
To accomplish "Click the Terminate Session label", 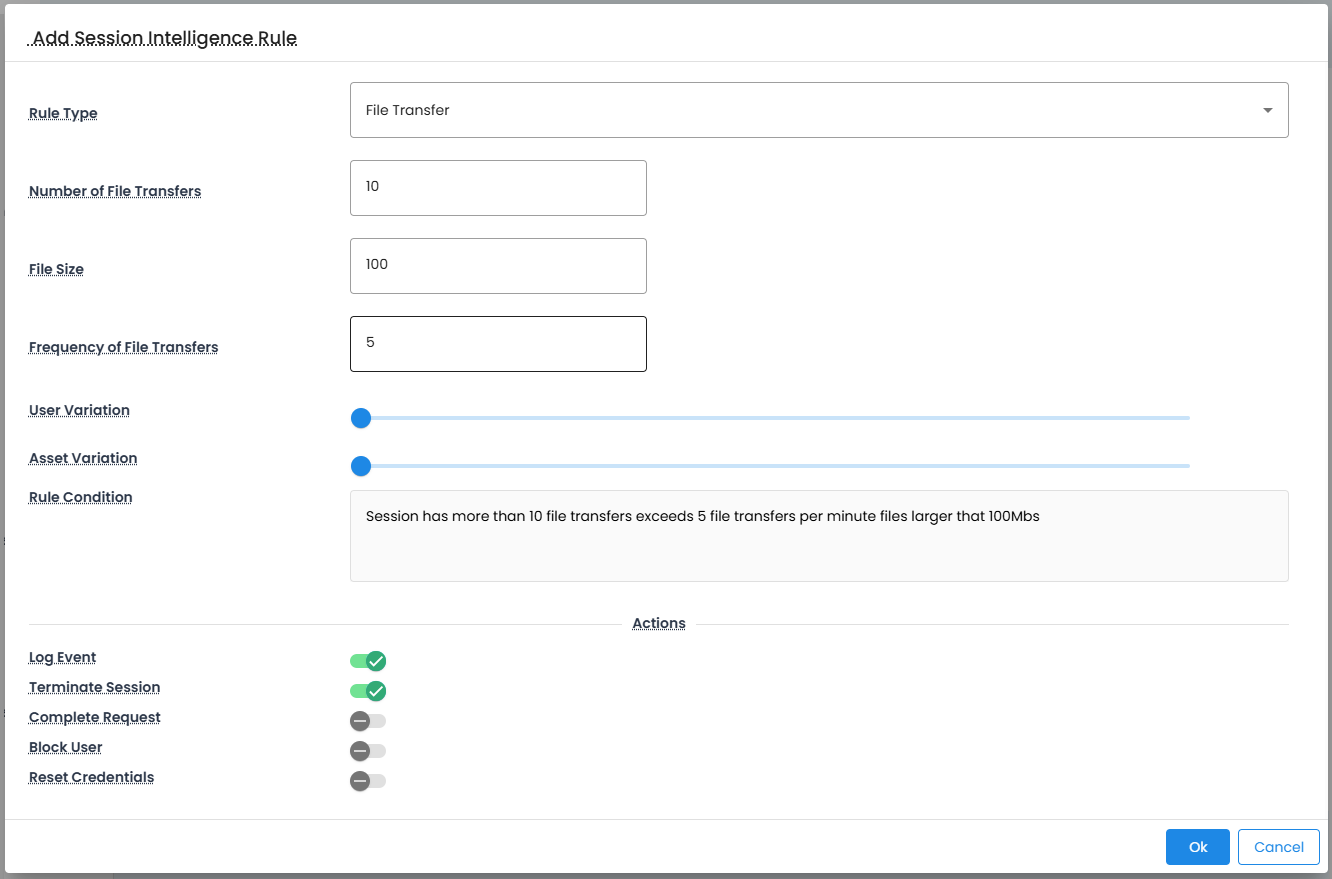I will click(x=94, y=687).
